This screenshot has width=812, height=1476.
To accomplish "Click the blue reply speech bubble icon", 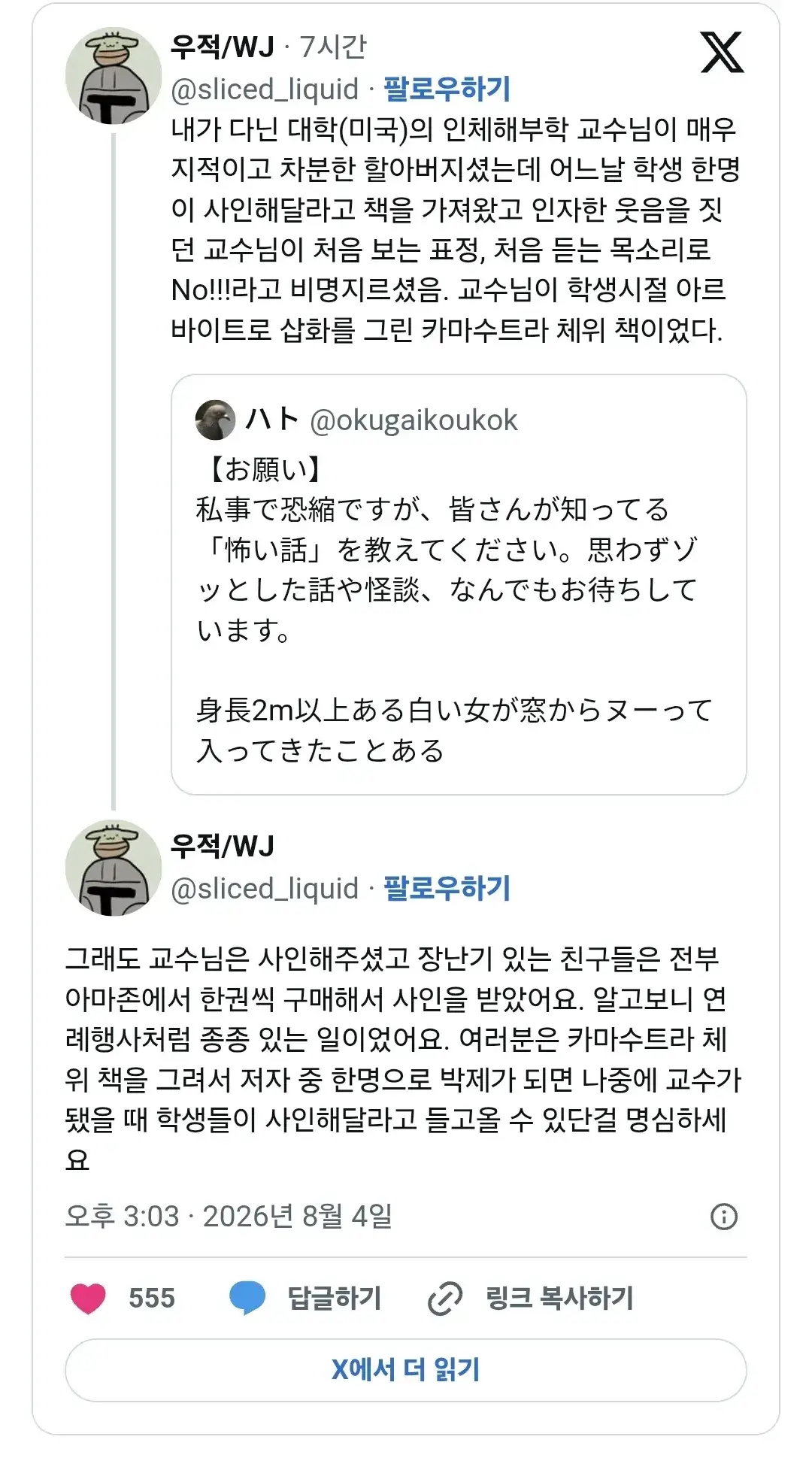I will pos(247,1298).
